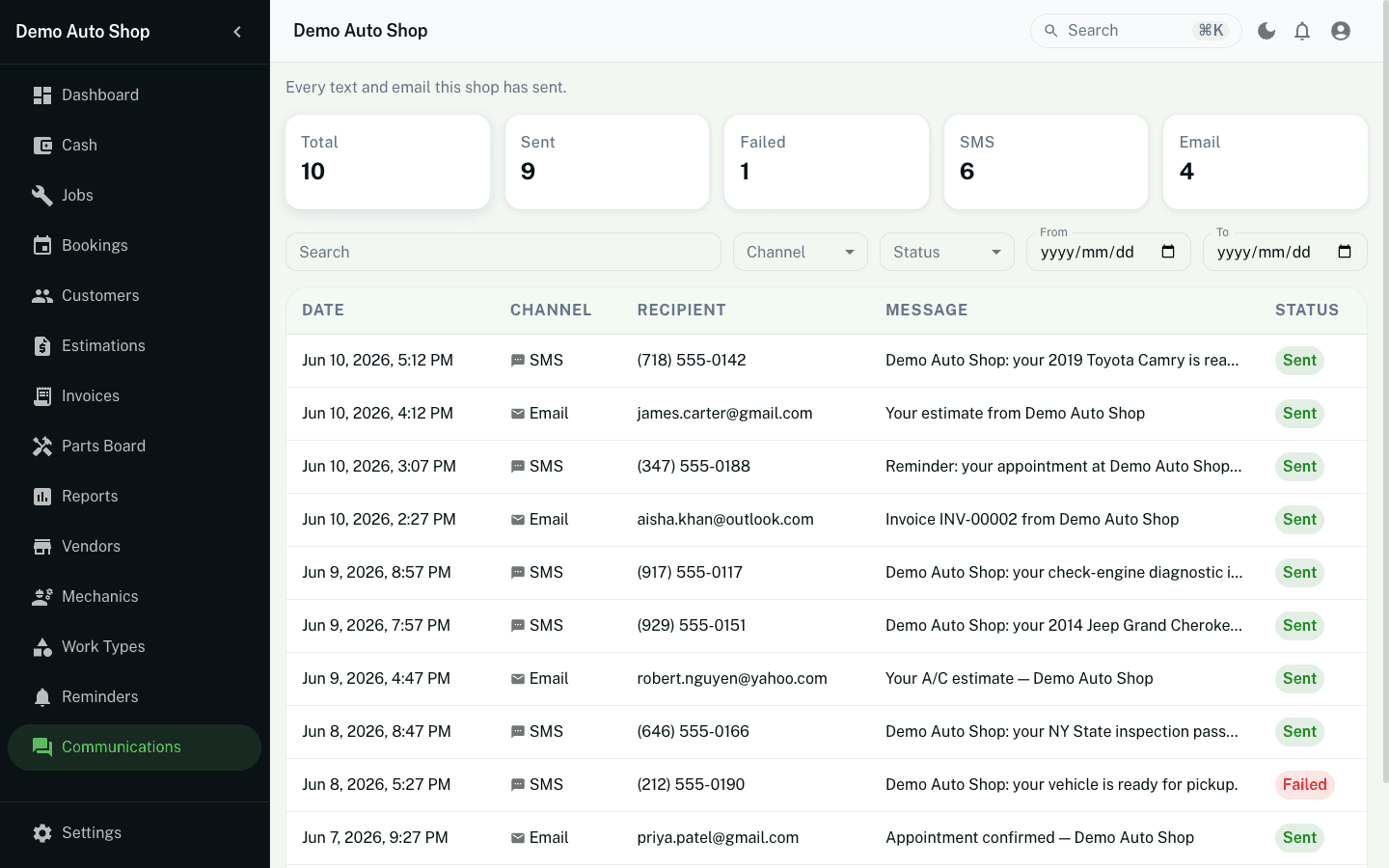Click phone number (212) 555-0190
Screen dimensions: 1389x868
tap(691, 784)
